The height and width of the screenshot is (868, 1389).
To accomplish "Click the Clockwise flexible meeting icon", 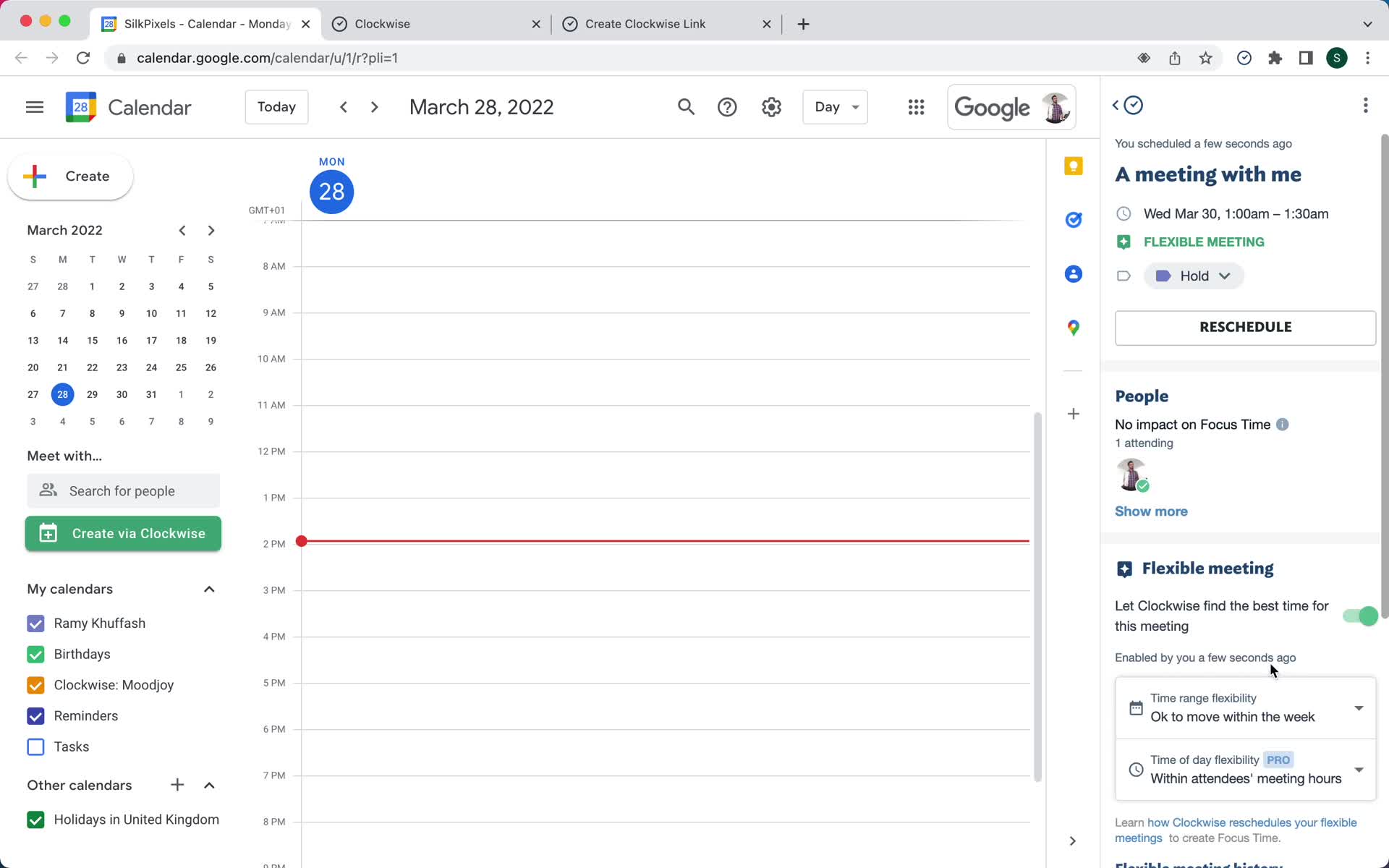I will tap(1125, 568).
